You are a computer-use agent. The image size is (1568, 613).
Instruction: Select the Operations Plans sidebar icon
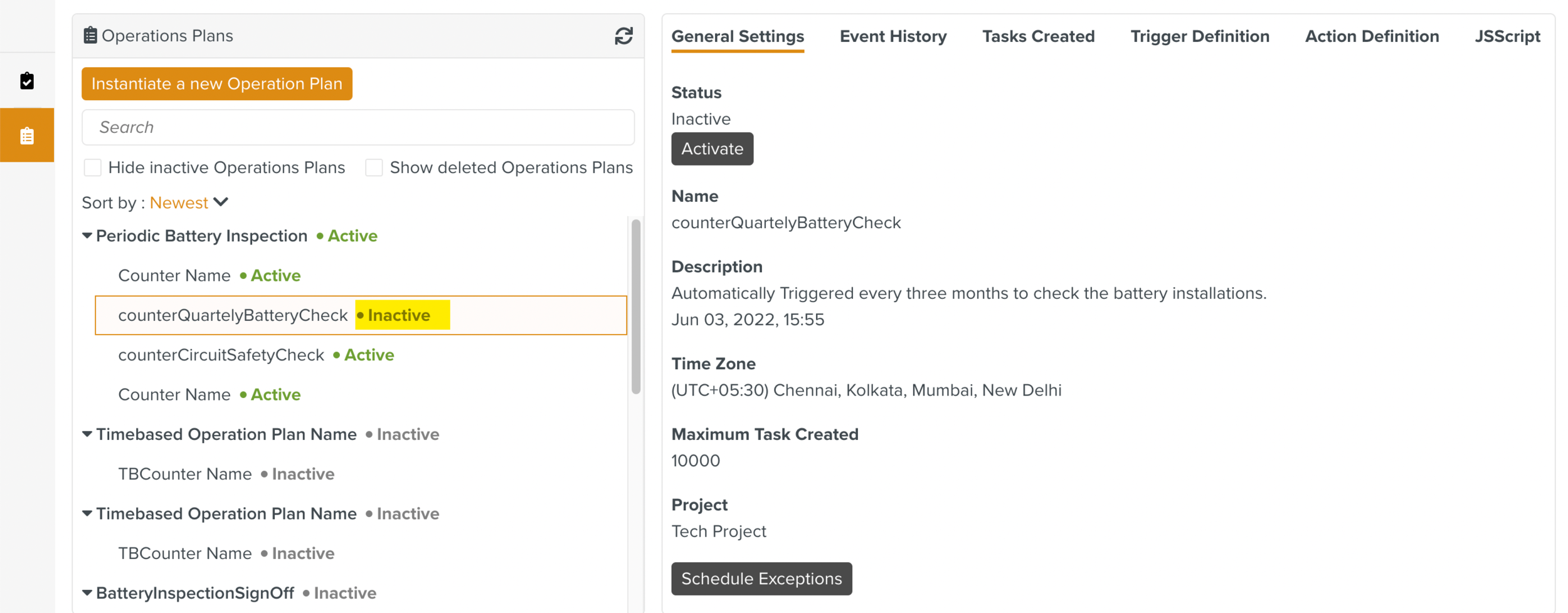[27, 135]
